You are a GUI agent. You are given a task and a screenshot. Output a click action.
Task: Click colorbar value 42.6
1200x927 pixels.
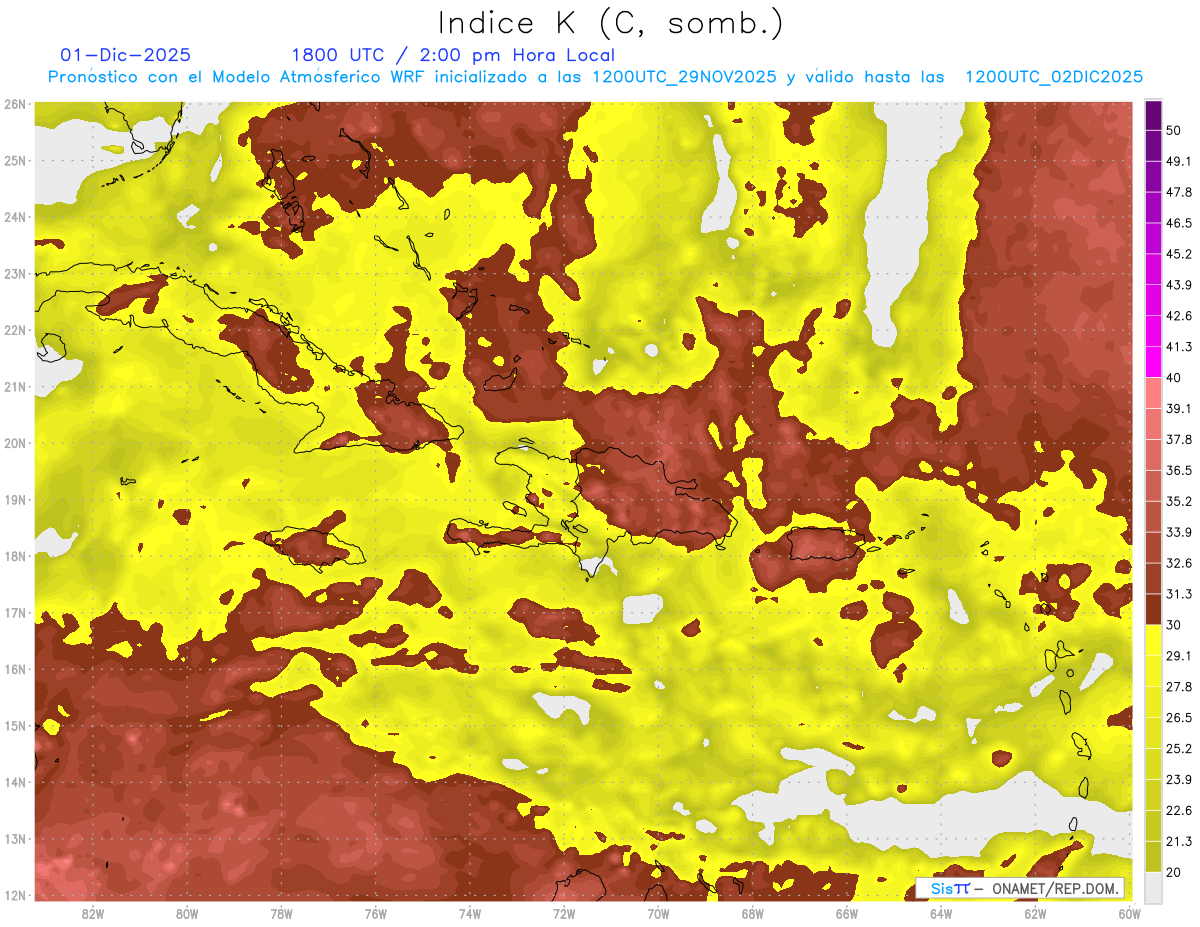coord(1178,315)
